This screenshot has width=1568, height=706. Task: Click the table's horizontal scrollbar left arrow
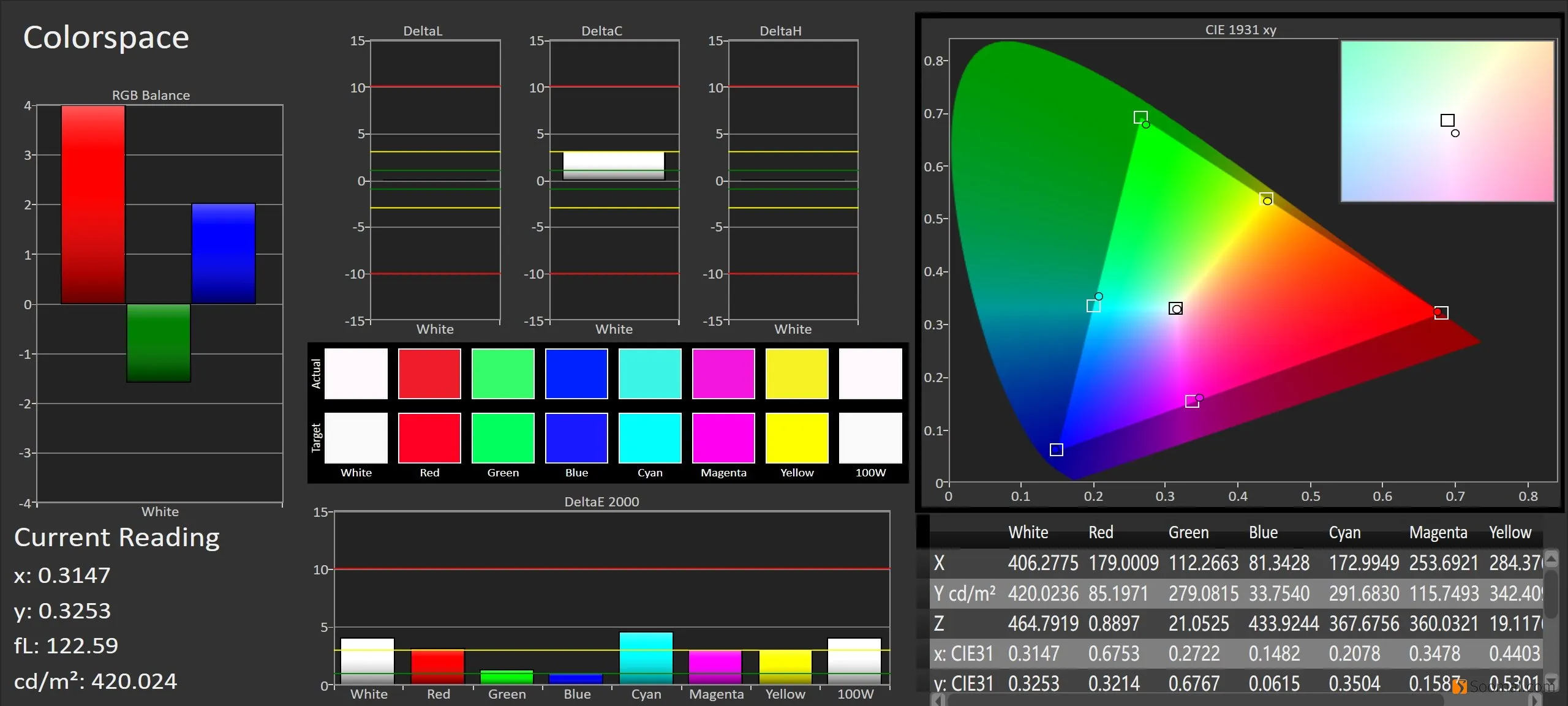click(937, 700)
